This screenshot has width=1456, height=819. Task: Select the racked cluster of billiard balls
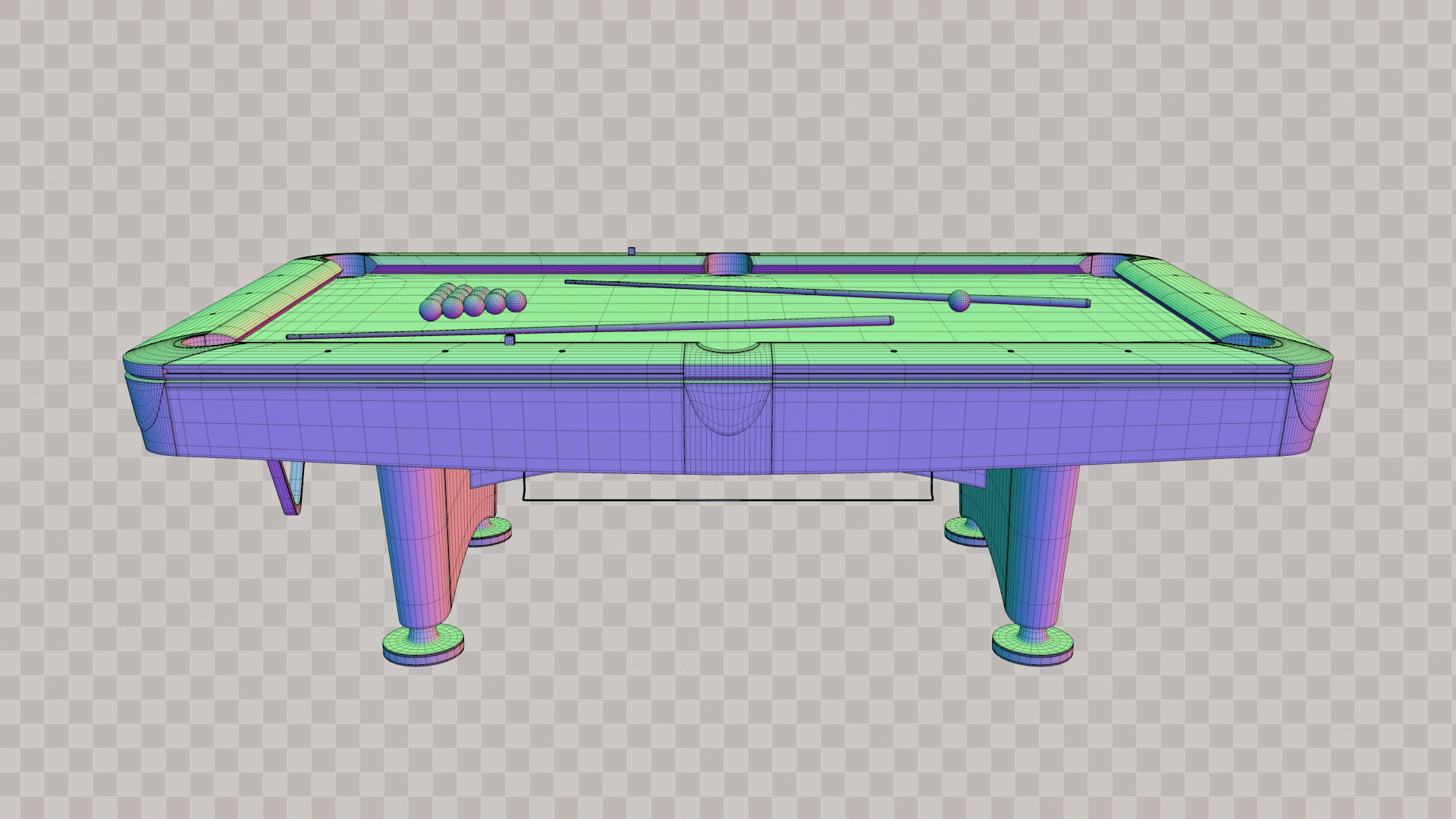pyautogui.click(x=472, y=302)
